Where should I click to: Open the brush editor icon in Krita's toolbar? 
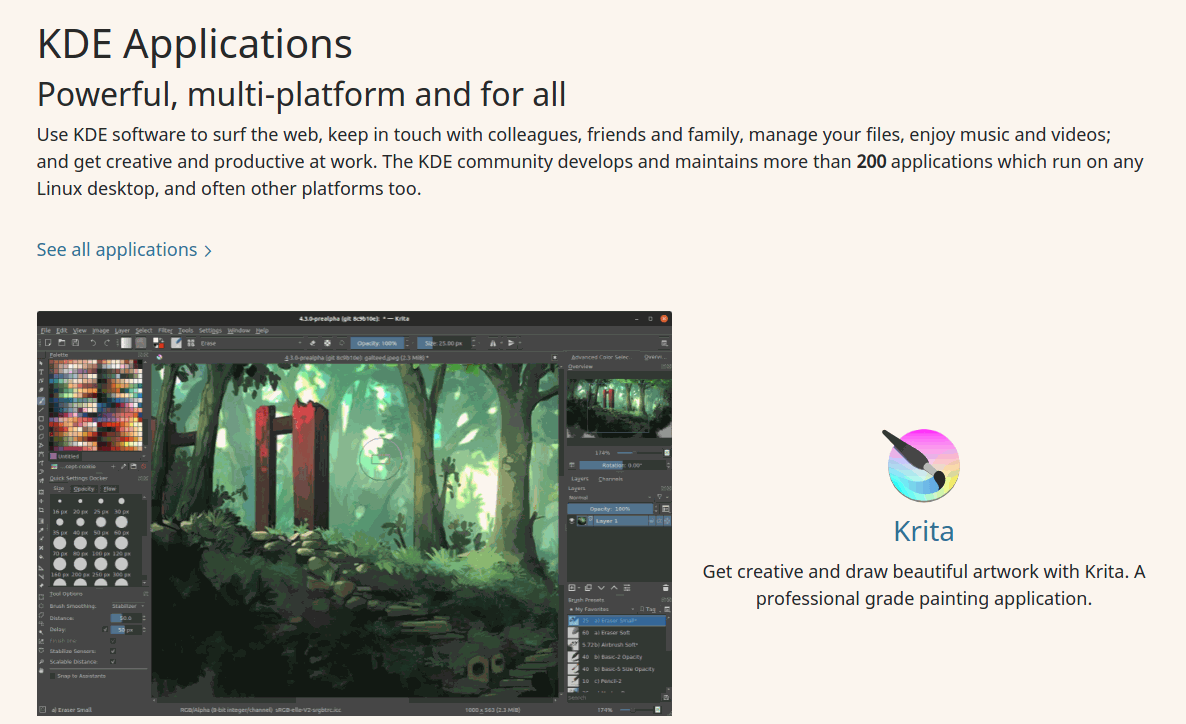(176, 343)
